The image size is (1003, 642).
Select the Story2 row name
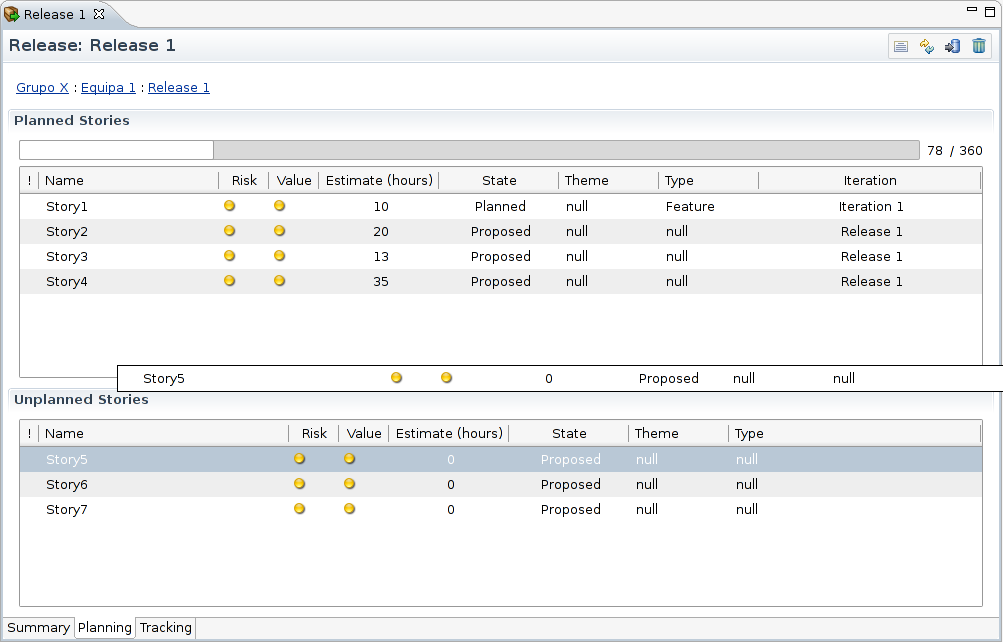[67, 231]
